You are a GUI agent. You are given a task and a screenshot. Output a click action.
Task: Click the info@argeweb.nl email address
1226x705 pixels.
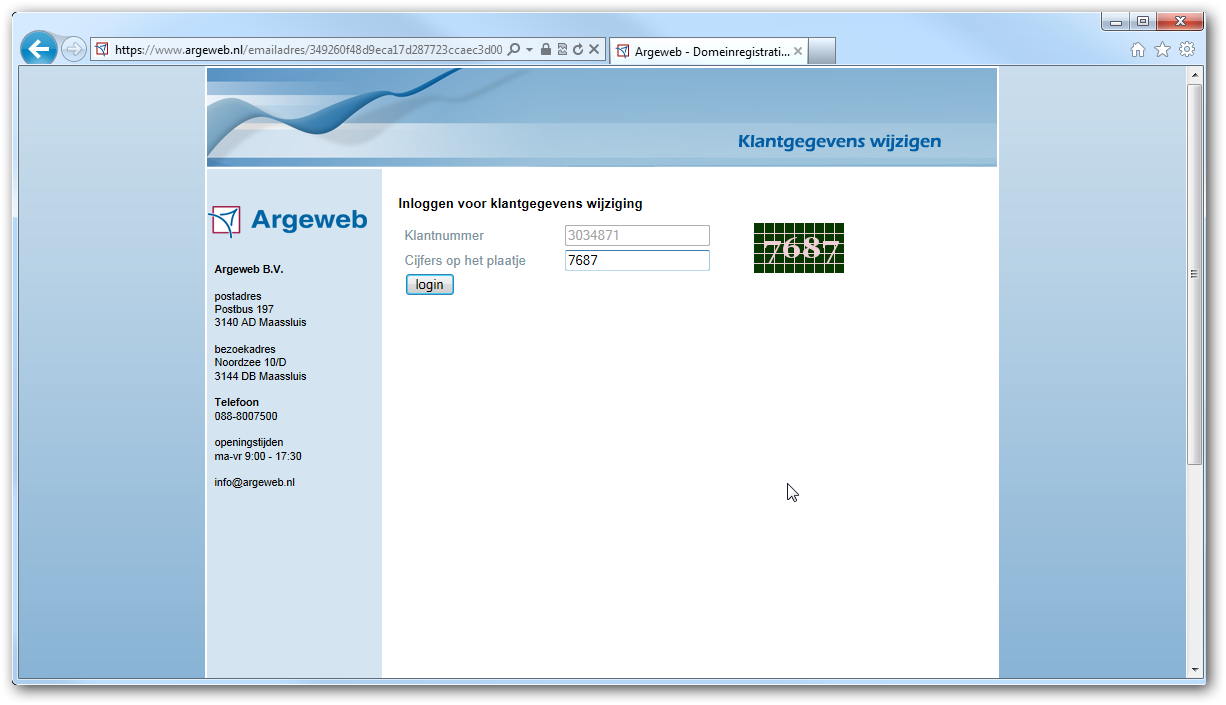(x=255, y=483)
